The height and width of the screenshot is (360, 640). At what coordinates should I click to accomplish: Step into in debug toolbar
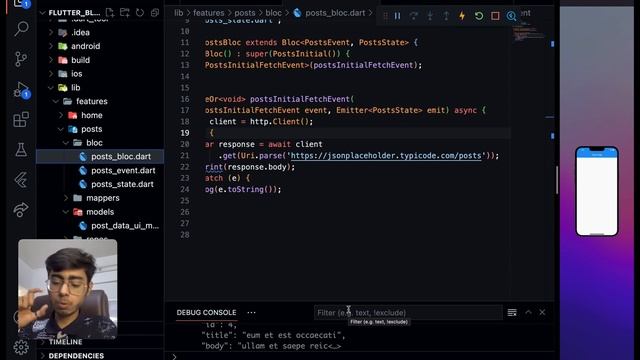430,16
